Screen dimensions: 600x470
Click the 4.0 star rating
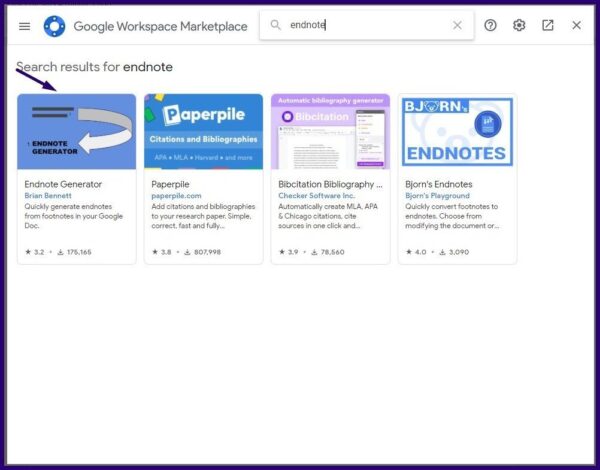(416, 252)
